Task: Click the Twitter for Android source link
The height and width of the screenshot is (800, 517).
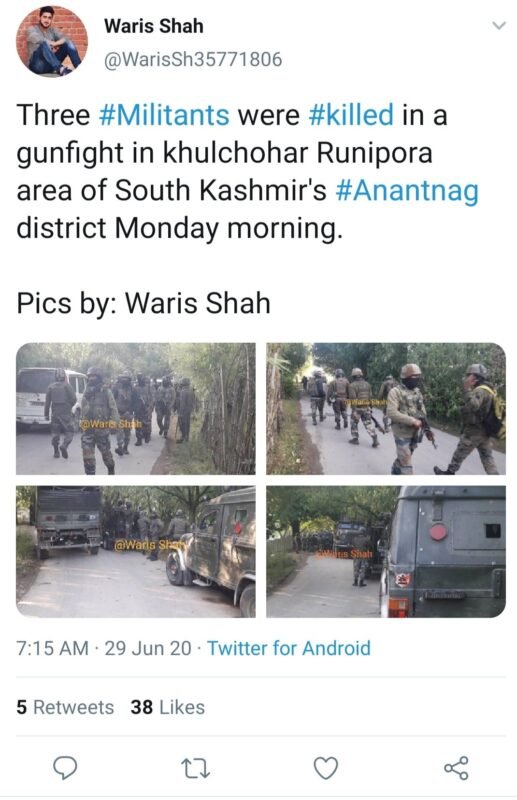Action: point(289,648)
